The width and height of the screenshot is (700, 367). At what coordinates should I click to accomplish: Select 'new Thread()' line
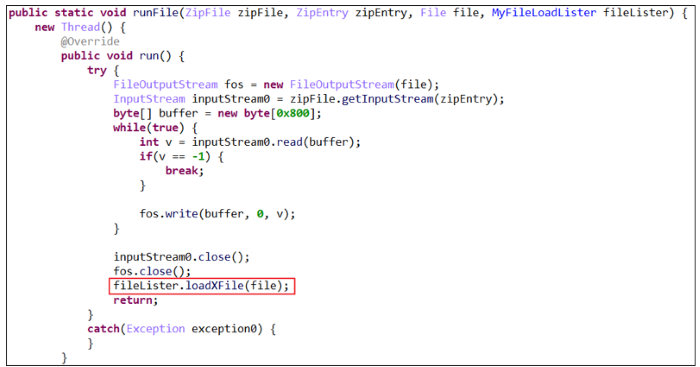pos(80,27)
